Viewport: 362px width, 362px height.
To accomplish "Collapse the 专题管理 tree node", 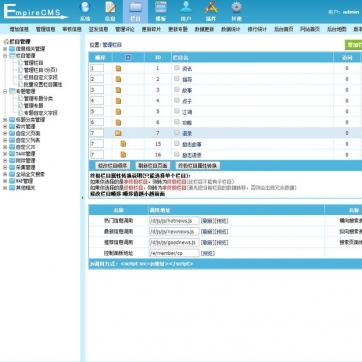I will point(5,91).
